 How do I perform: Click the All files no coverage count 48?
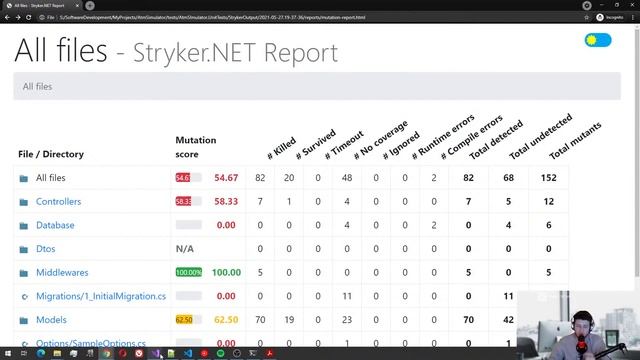point(347,178)
